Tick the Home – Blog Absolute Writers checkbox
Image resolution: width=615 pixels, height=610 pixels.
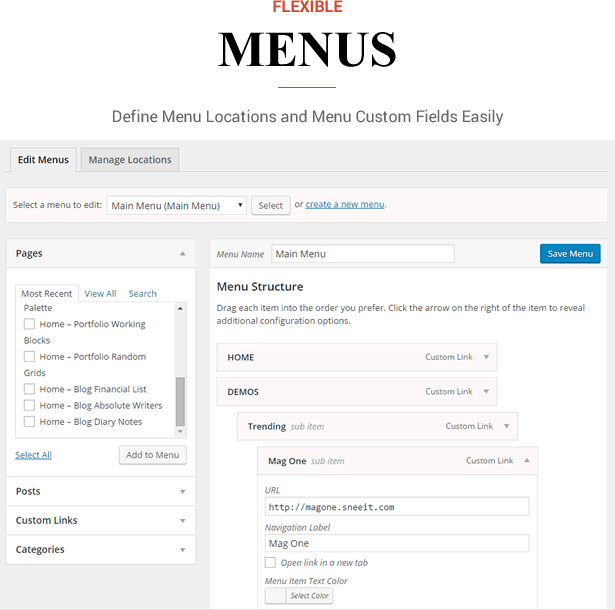29,405
